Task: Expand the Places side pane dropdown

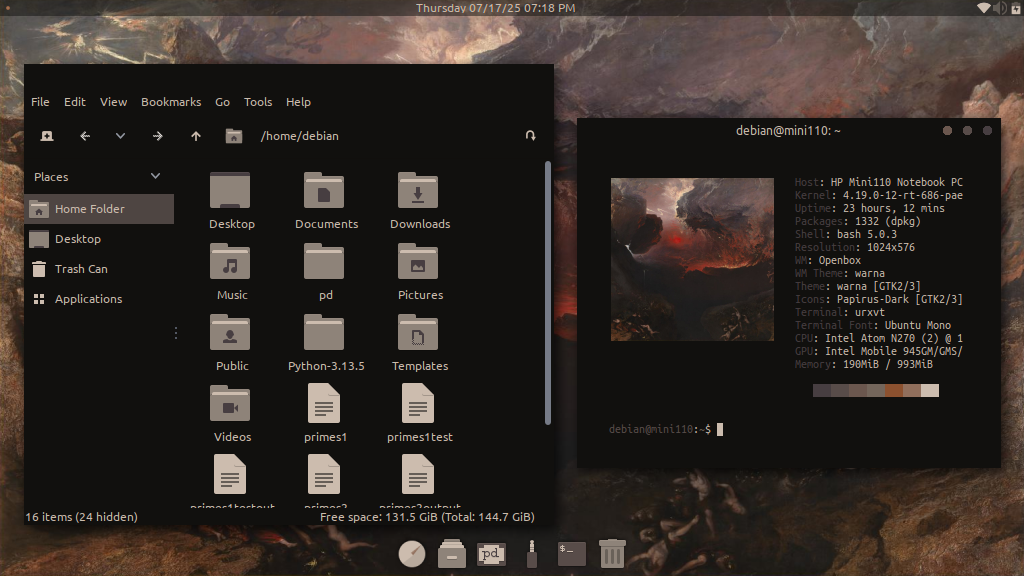Action: (x=155, y=176)
